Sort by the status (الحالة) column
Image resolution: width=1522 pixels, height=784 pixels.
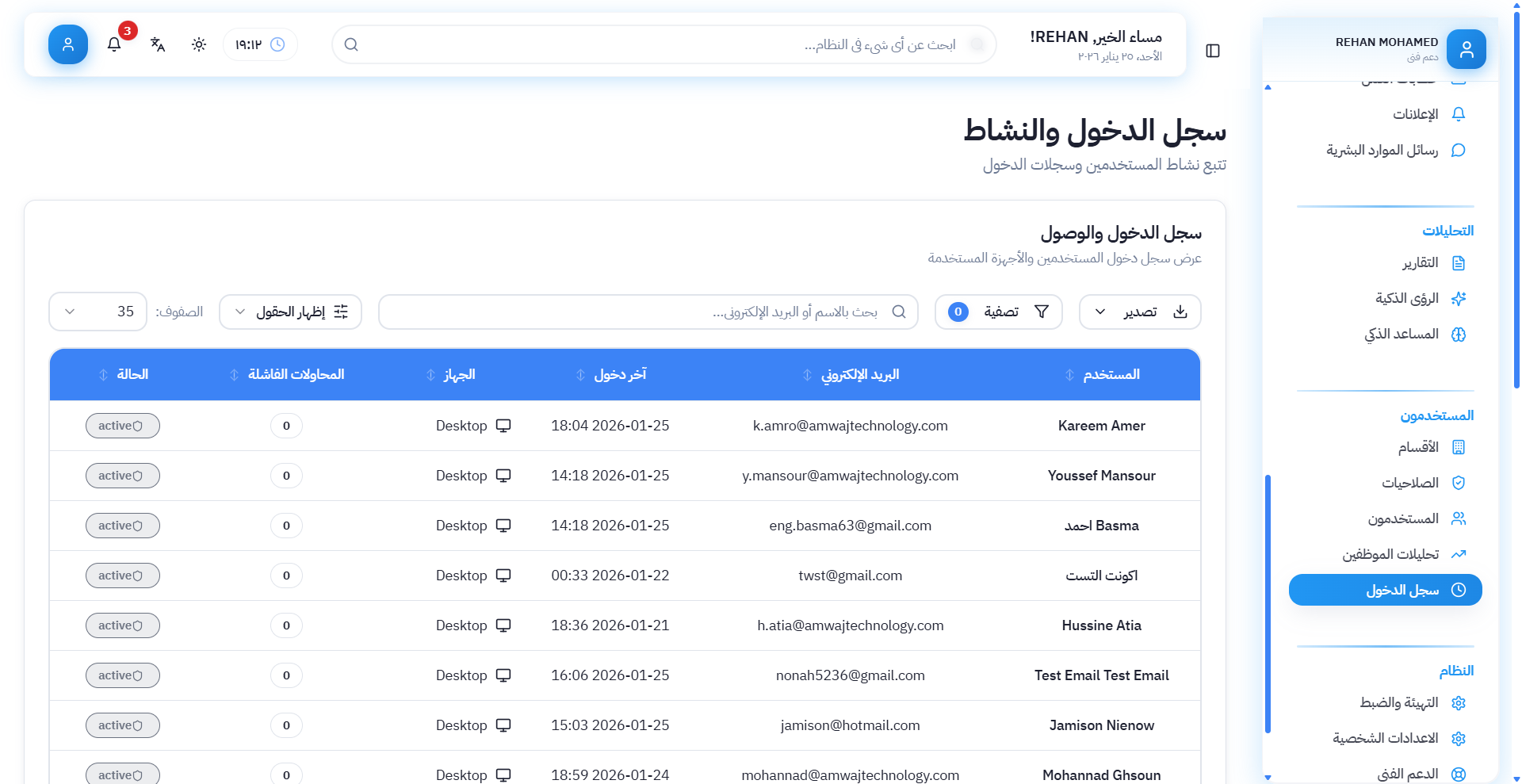point(132,374)
